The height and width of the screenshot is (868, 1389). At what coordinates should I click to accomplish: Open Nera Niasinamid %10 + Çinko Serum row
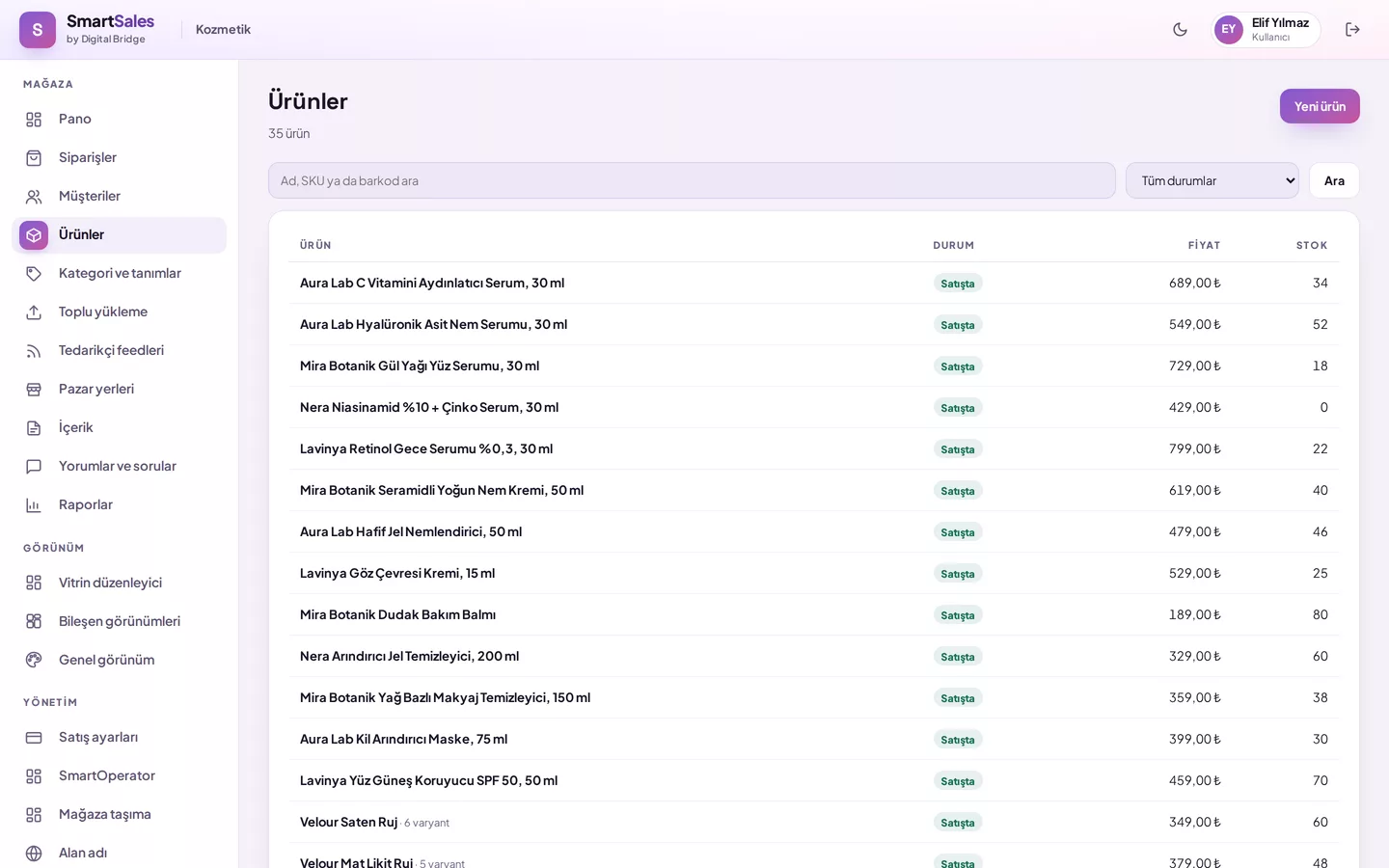point(814,407)
